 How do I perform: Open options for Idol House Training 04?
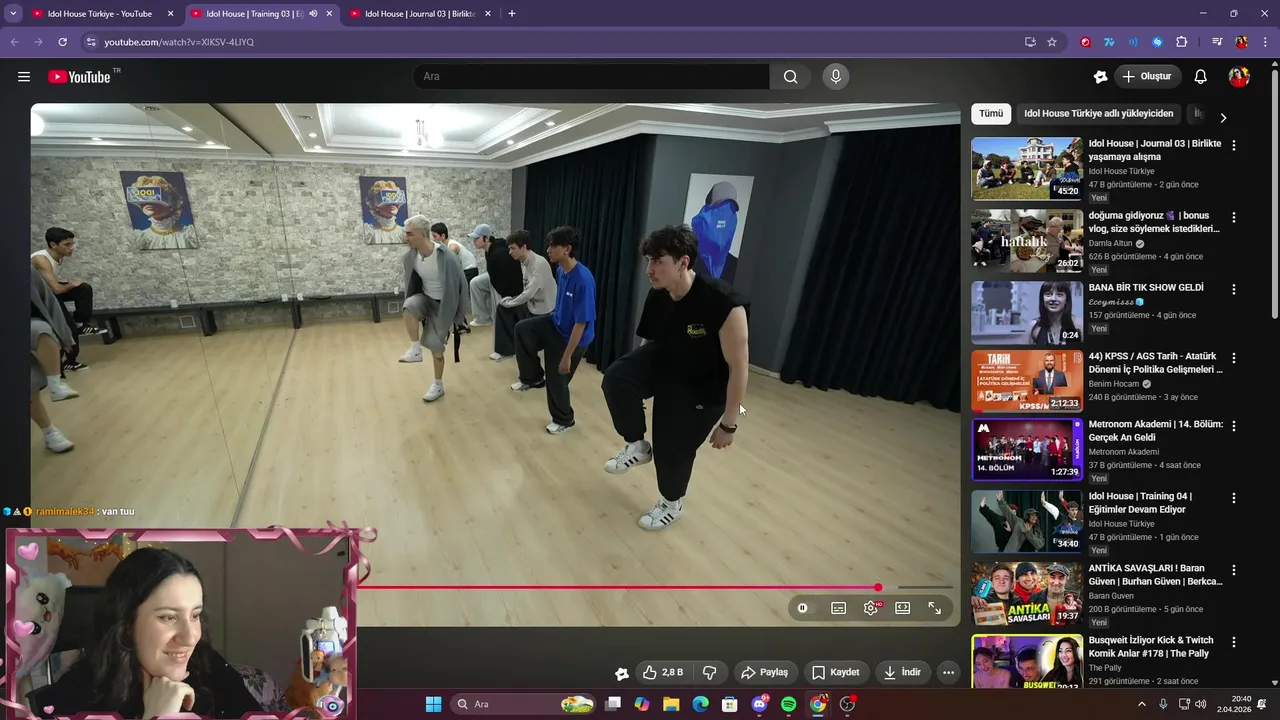pos(1234,498)
